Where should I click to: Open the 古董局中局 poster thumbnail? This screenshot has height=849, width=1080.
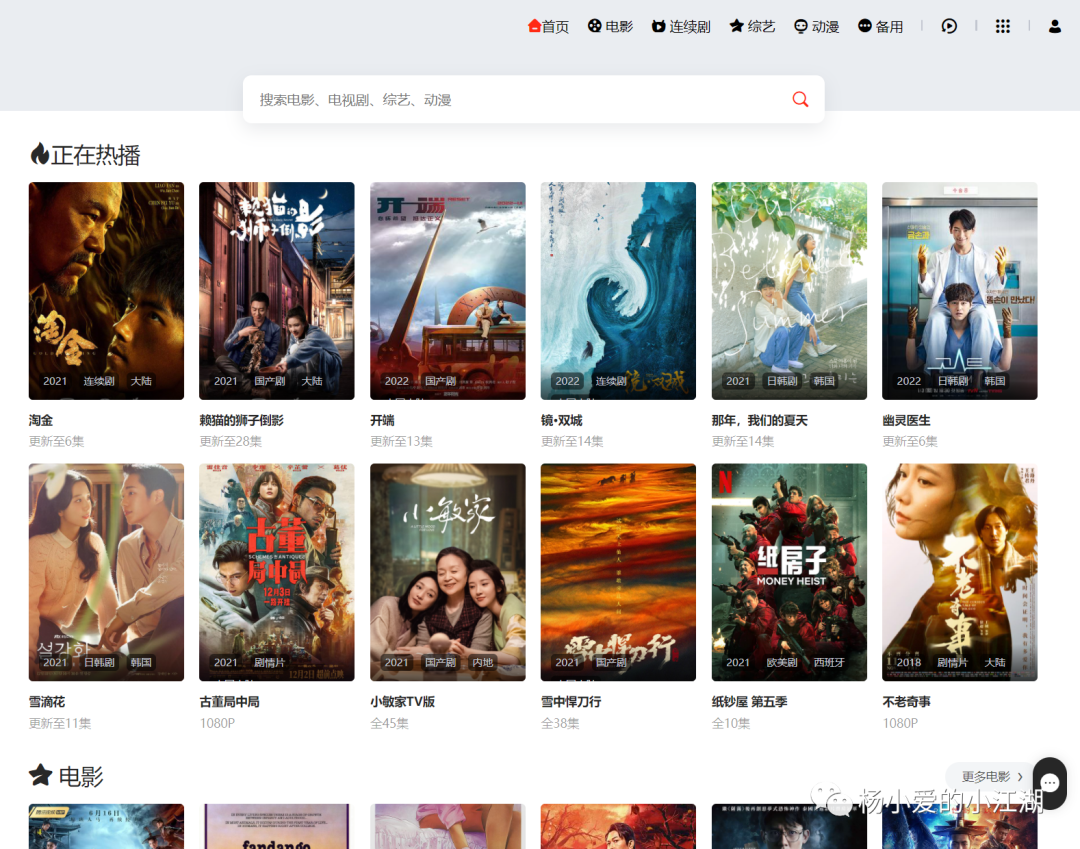[277, 572]
